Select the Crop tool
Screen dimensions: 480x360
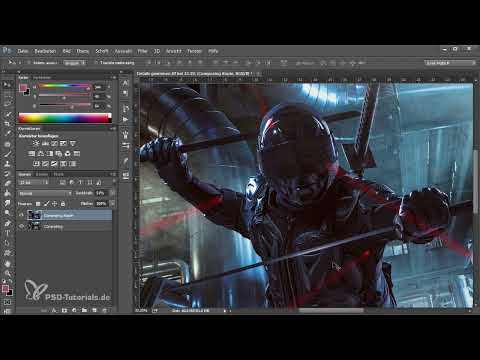[x=7, y=124]
